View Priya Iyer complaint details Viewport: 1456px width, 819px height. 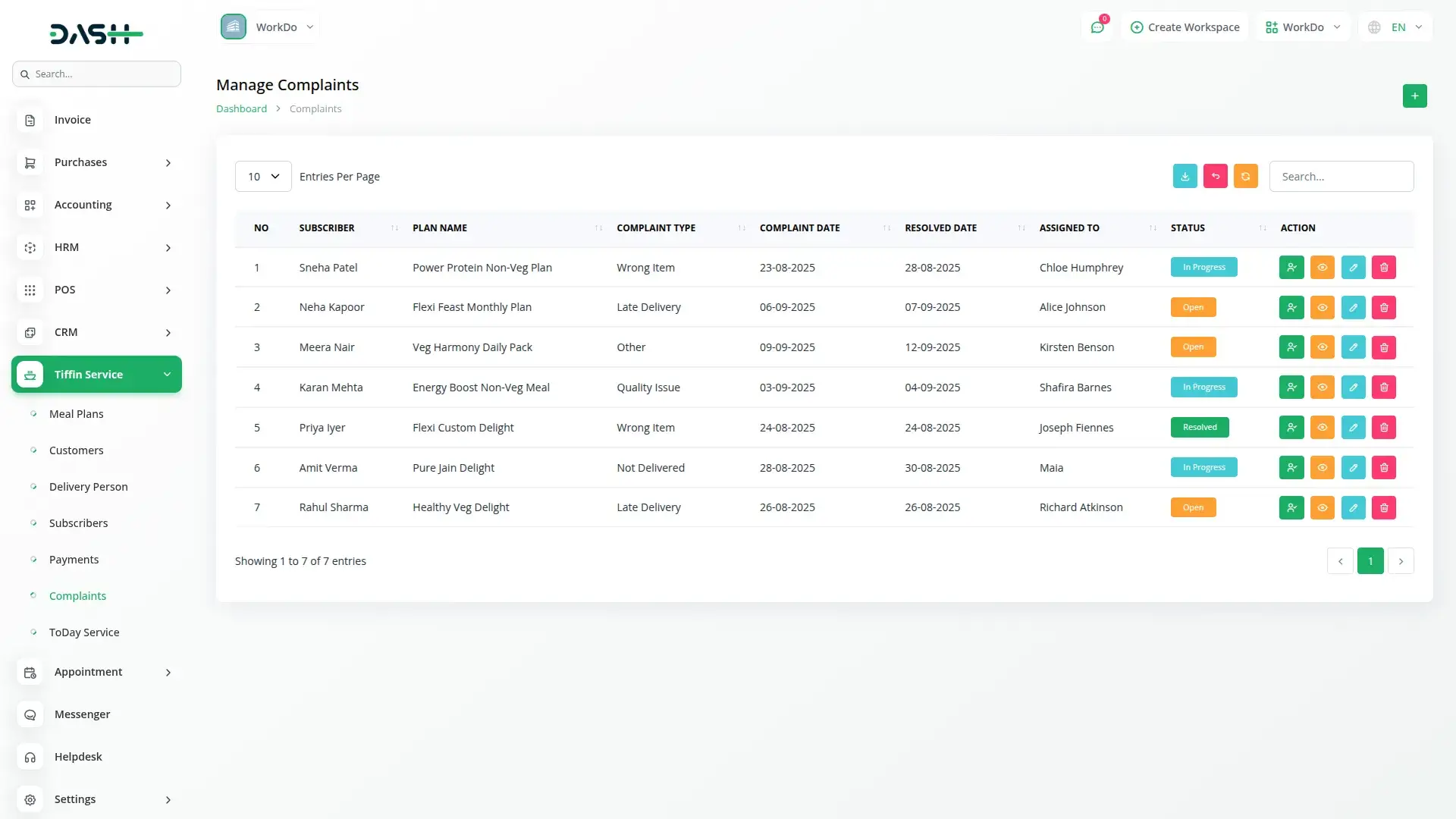coord(1322,428)
